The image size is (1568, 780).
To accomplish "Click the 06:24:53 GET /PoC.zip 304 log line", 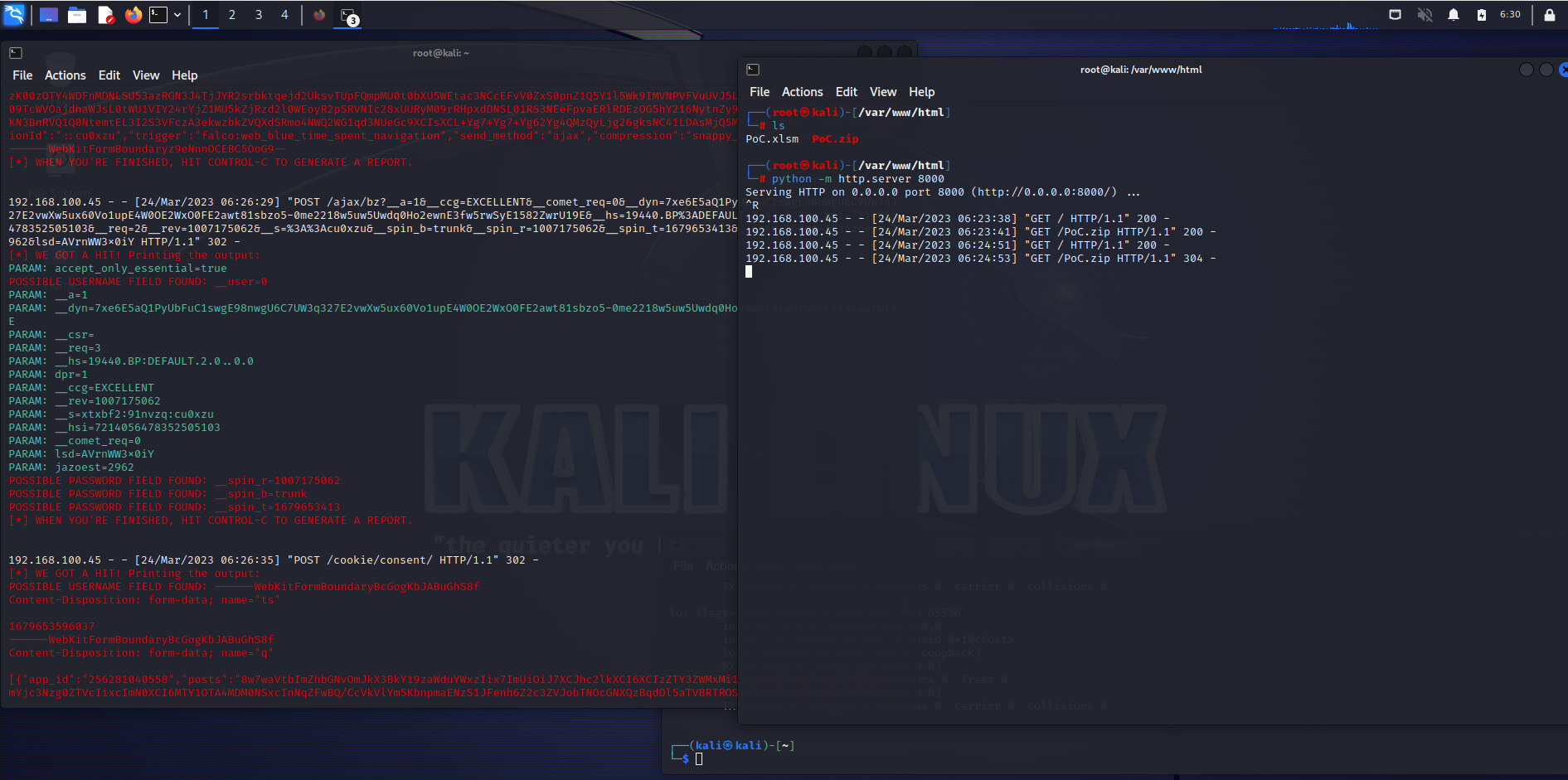I will pos(981,259).
